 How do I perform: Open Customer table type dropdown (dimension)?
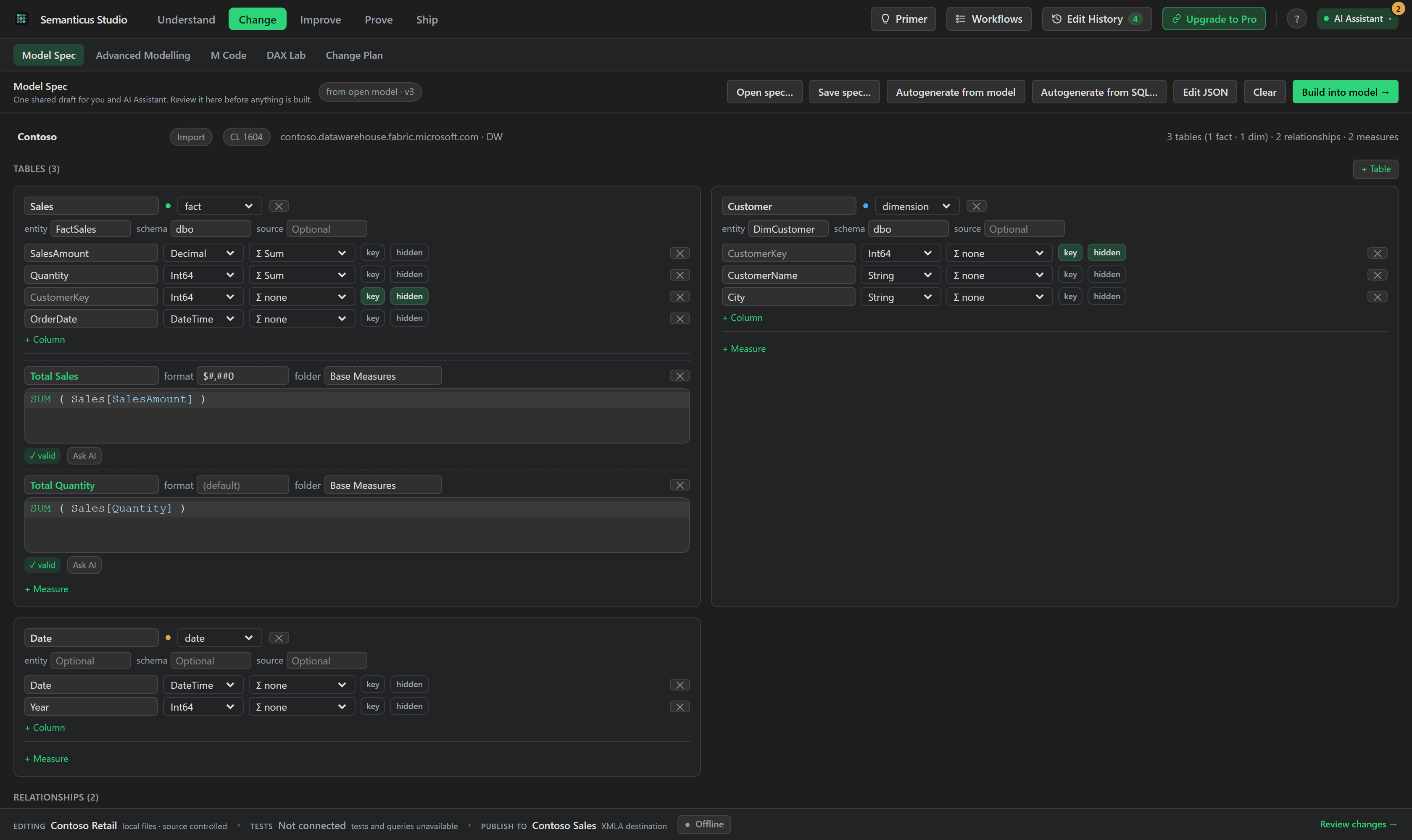(917, 206)
